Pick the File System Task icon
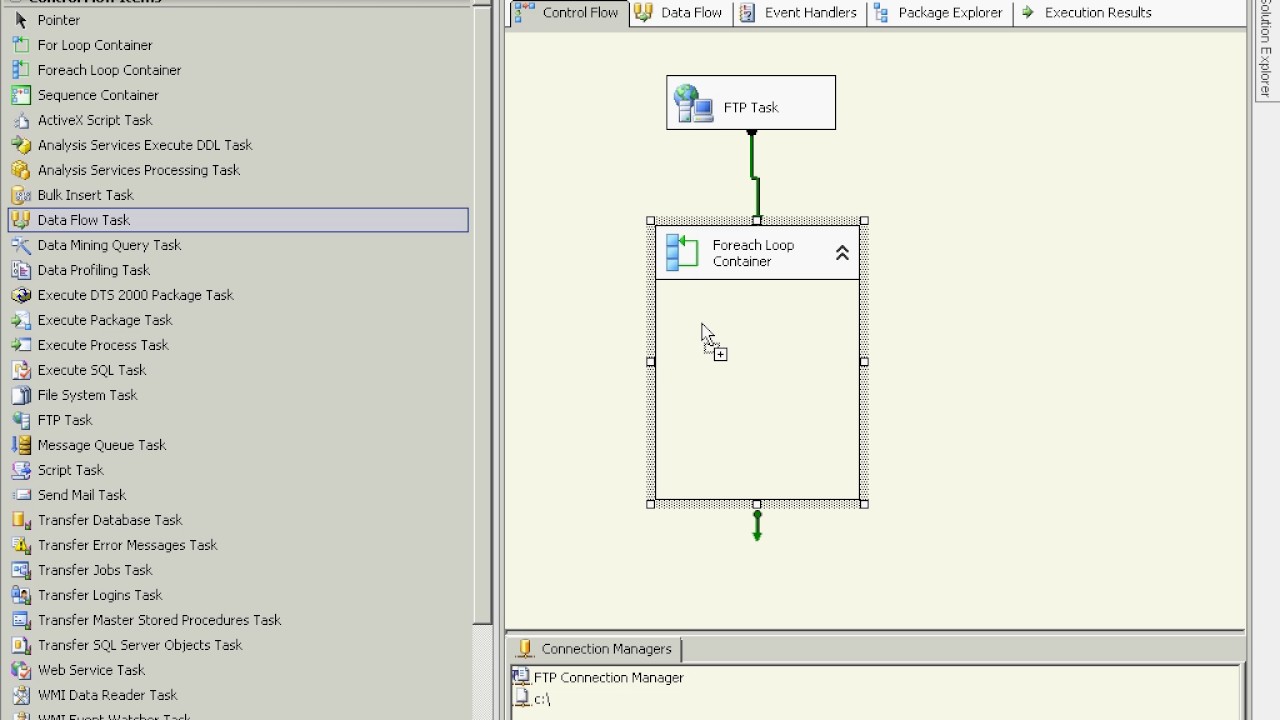 click(x=21, y=395)
